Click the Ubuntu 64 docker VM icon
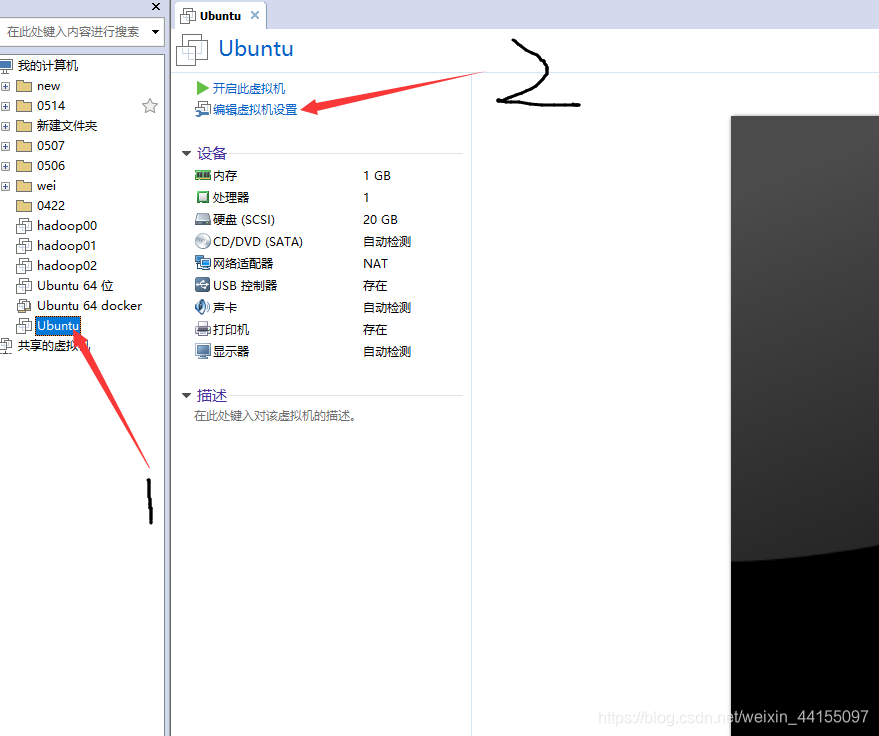This screenshot has width=879, height=736. [x=24, y=305]
